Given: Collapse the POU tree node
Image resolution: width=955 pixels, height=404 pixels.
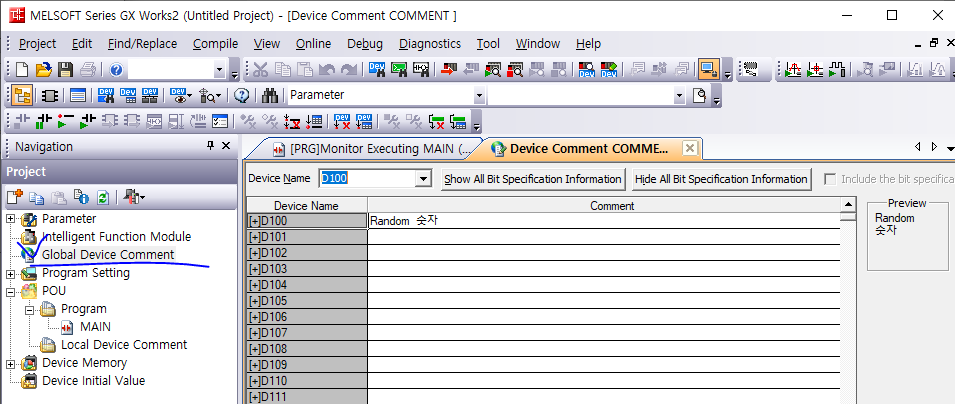Looking at the screenshot, I should coord(10,292).
